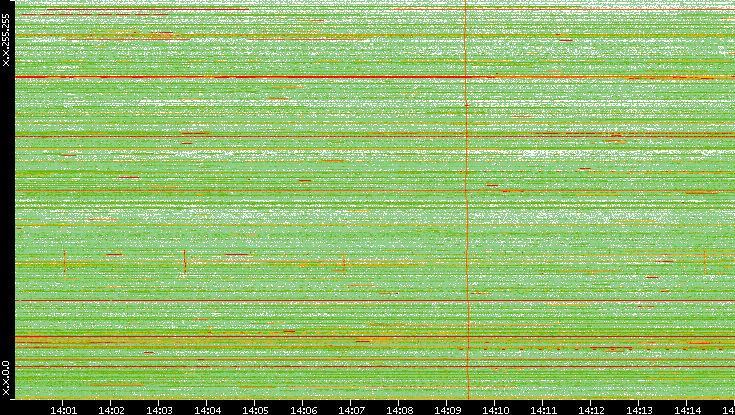735x415 pixels.
Task: Click the x.x.255.255 axis label
Action: pos(6,40)
